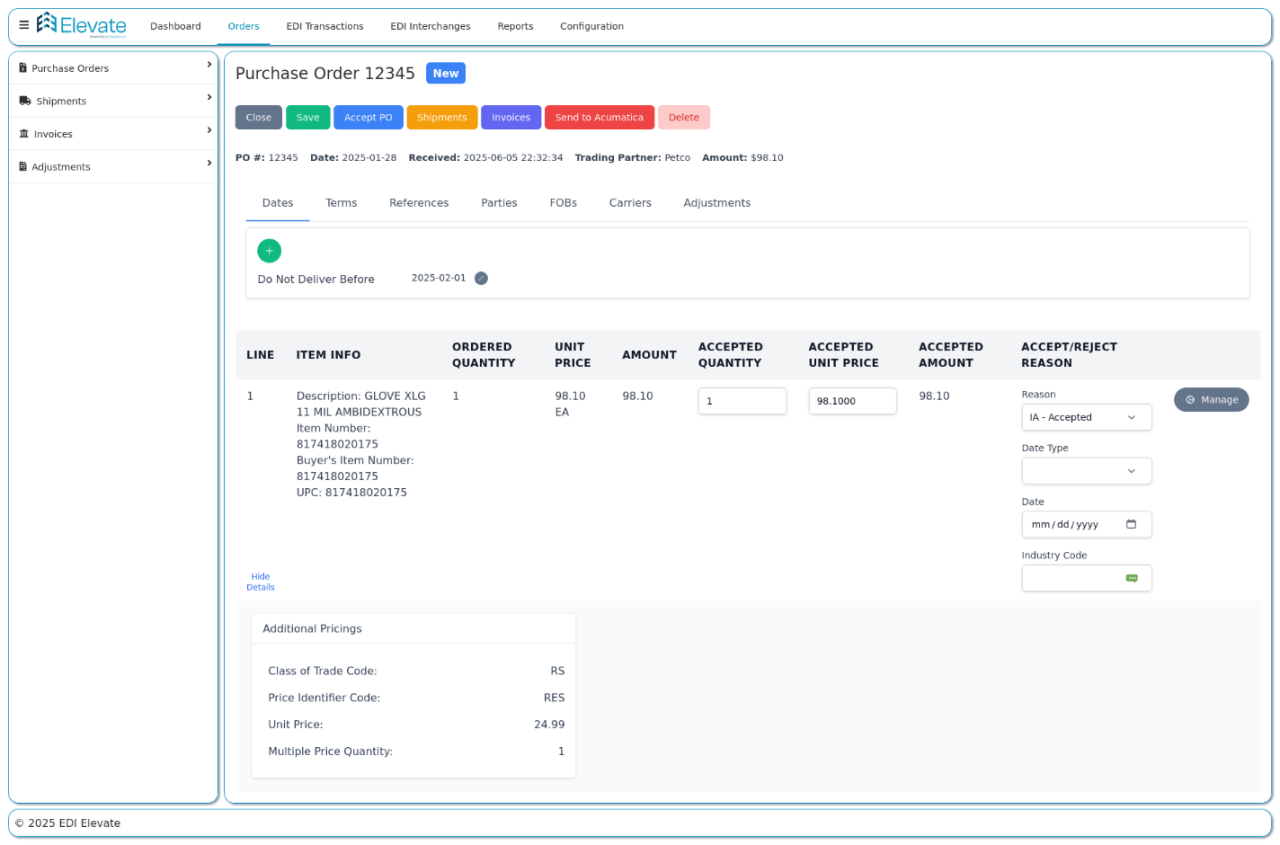This screenshot has height=845, width=1280.
Task: Open EDI Transactions in top menu
Action: point(324,26)
